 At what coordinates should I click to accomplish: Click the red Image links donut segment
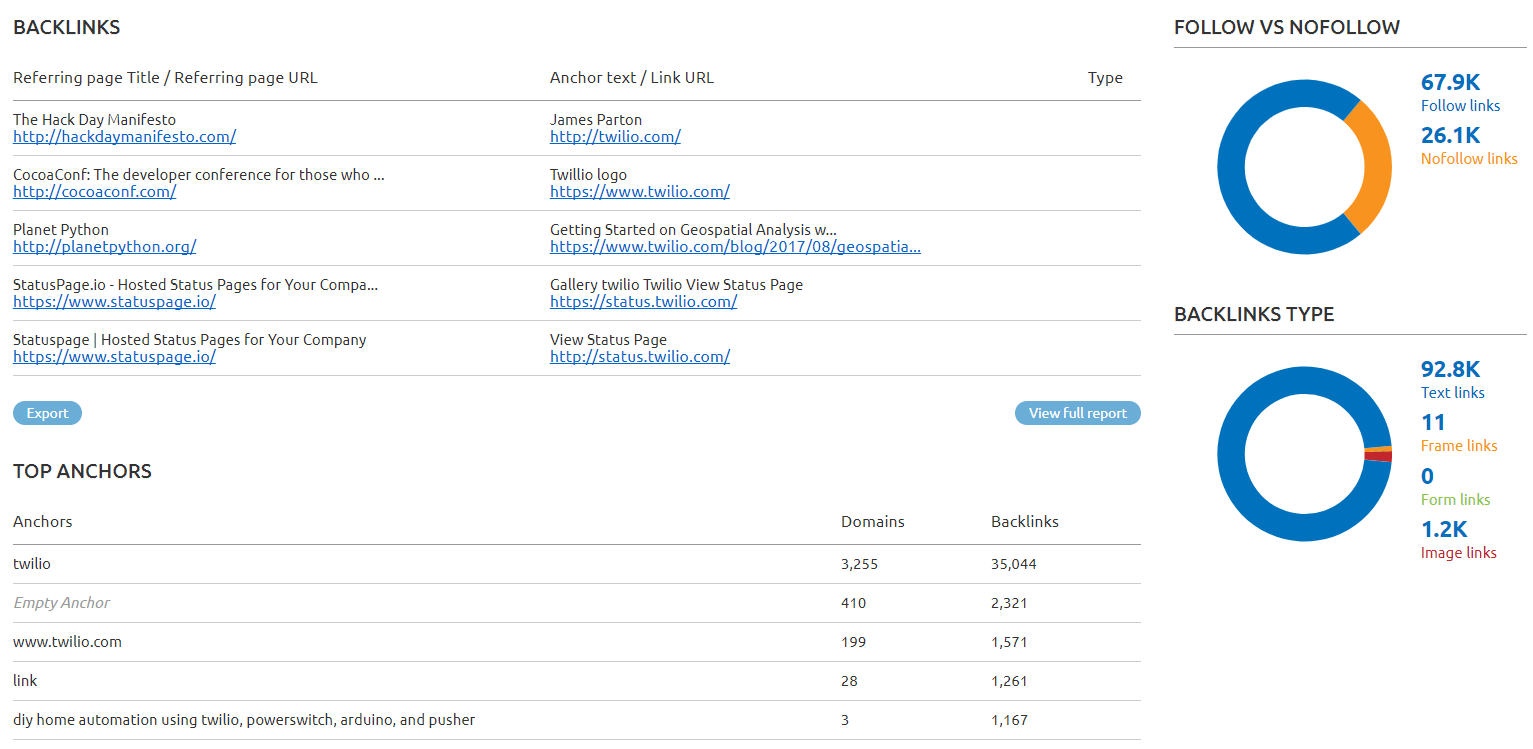pyautogui.click(x=1378, y=456)
